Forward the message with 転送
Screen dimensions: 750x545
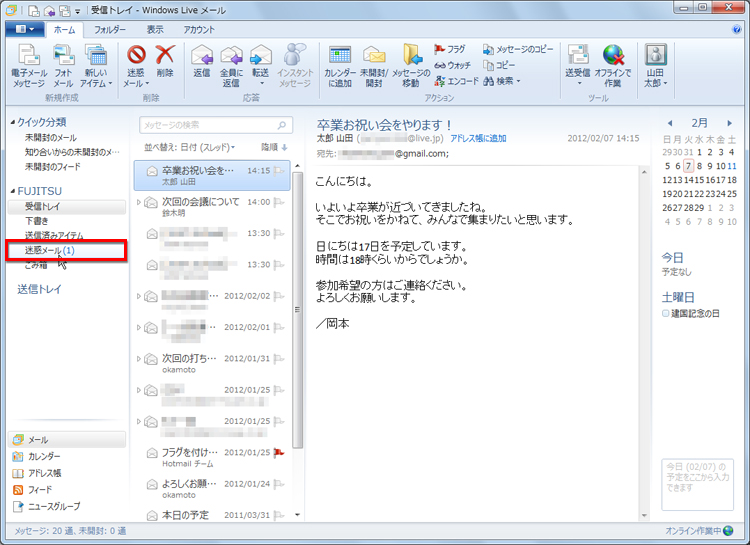coord(261,66)
